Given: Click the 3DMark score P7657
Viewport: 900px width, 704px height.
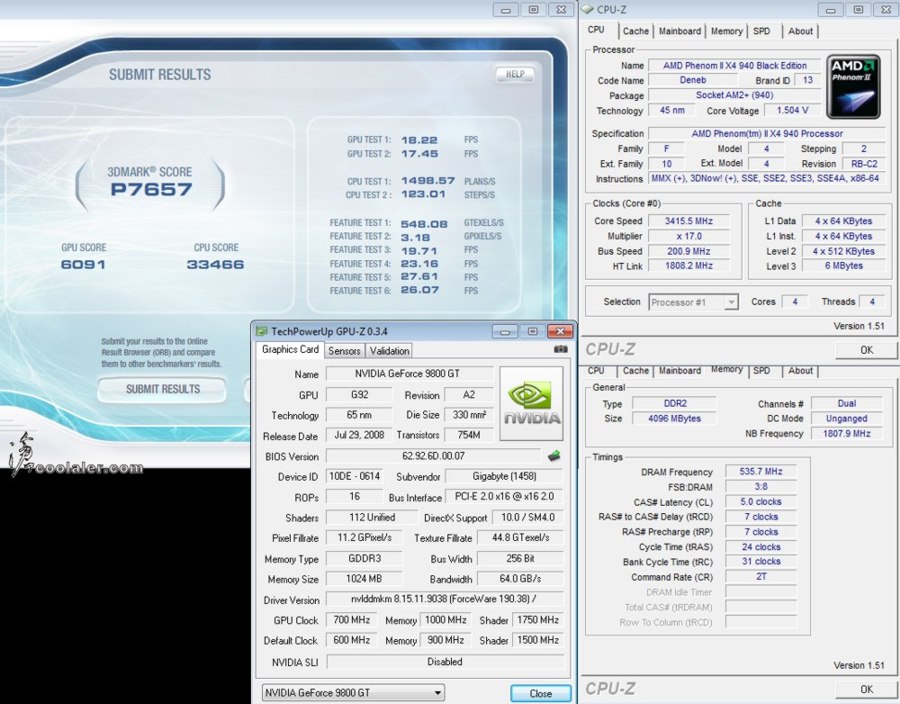Looking at the screenshot, I should [x=151, y=189].
